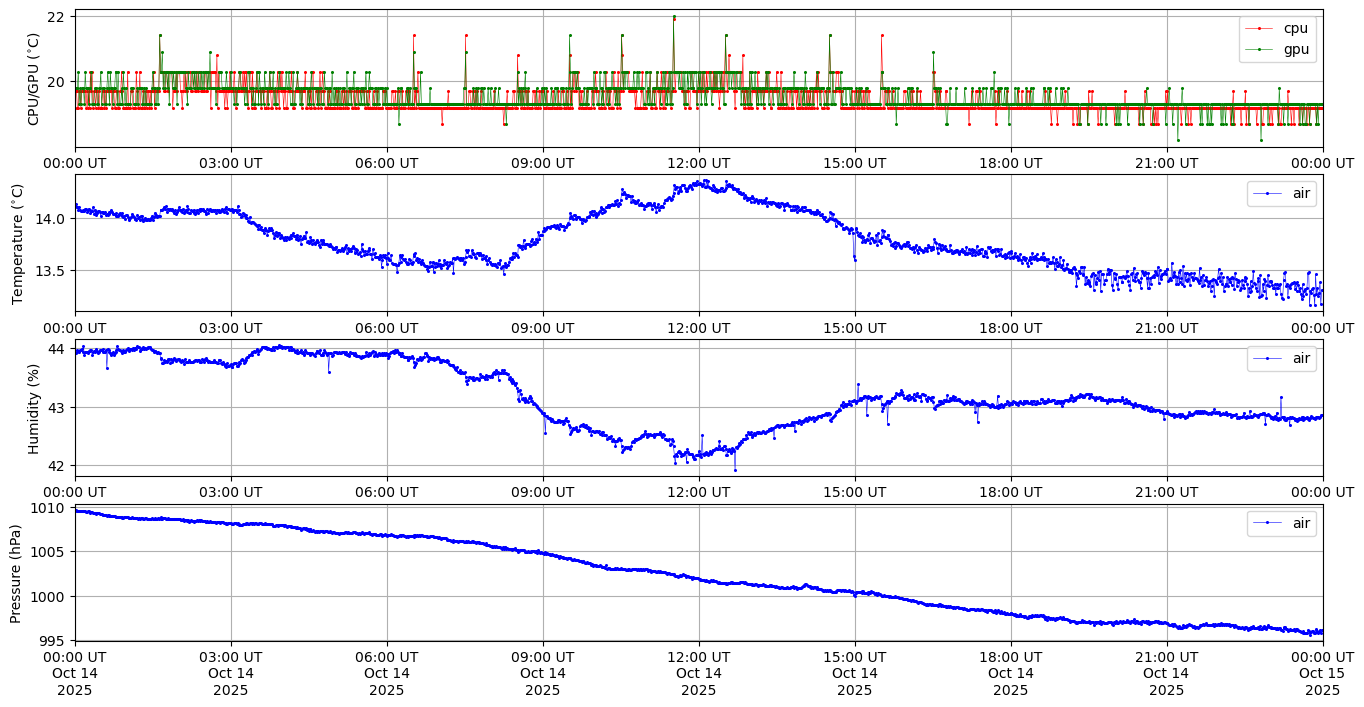Select the Temperature (°C) y-axis label
Viewport: 1364px width, 707px height.
17,243
